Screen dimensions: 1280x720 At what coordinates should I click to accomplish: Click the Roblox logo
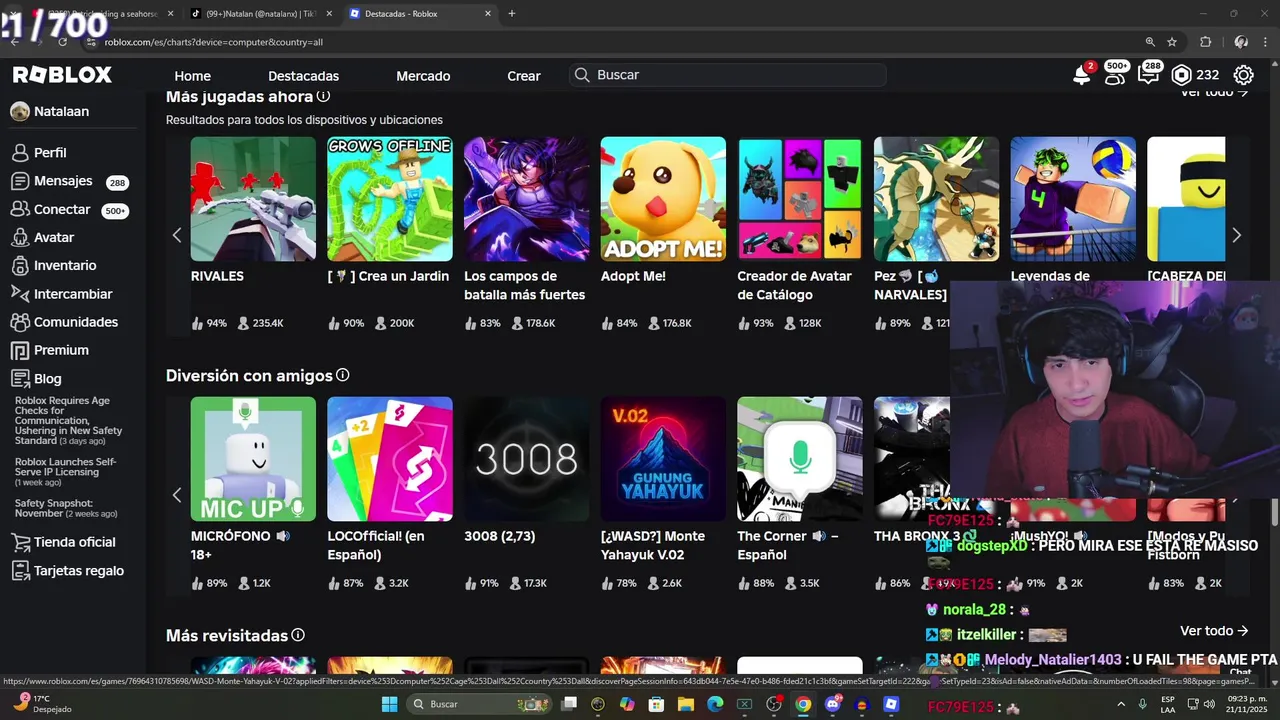(x=62, y=75)
